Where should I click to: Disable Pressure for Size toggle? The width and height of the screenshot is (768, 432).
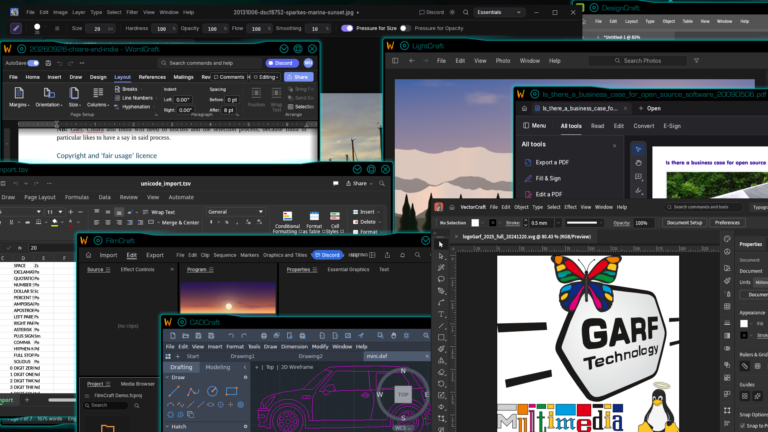[347, 28]
